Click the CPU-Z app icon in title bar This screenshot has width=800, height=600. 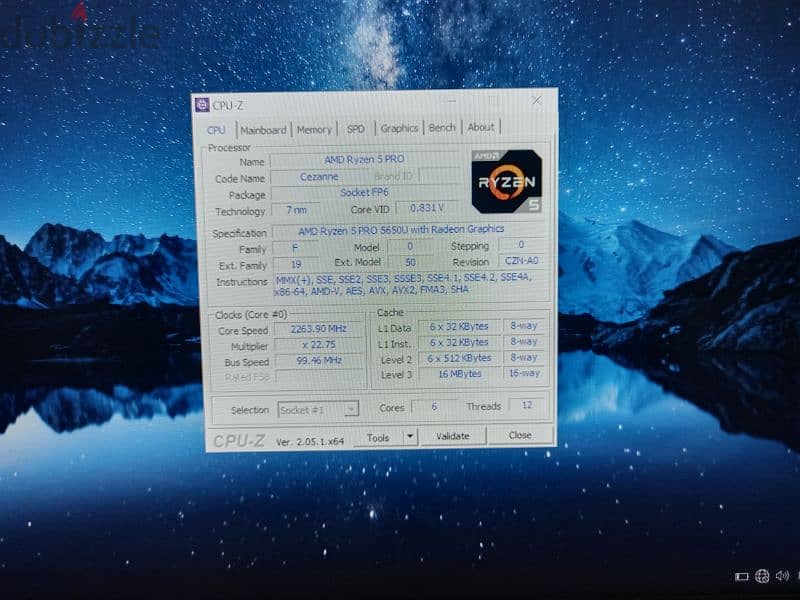[202, 105]
